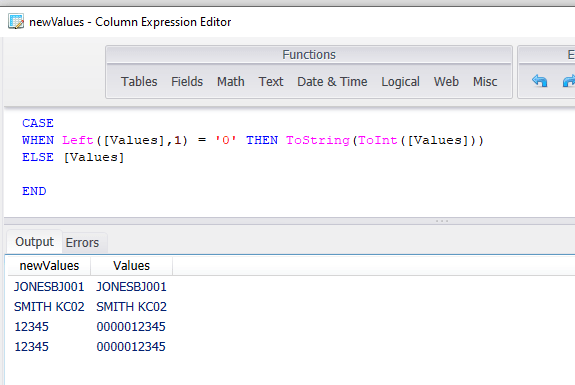Click the Column Expression Editor window icon
Screen dimensions: 575x385
point(16,22)
